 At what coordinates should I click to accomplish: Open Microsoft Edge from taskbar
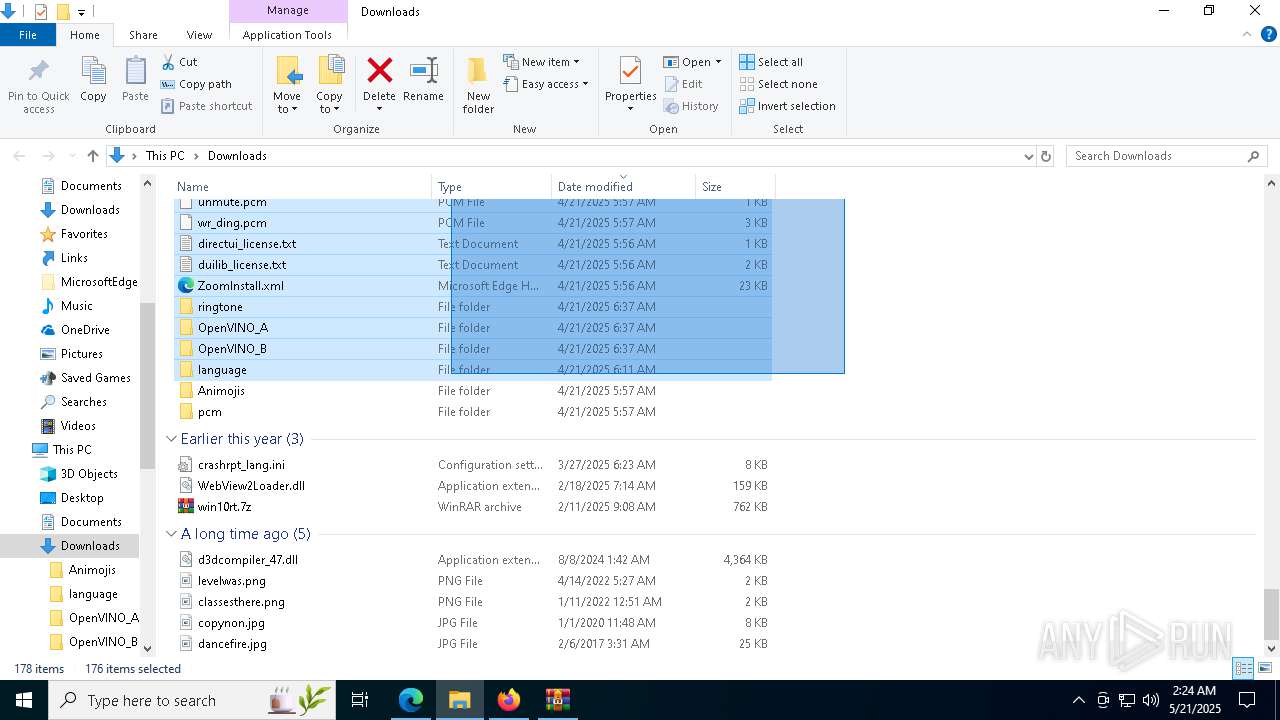411,700
